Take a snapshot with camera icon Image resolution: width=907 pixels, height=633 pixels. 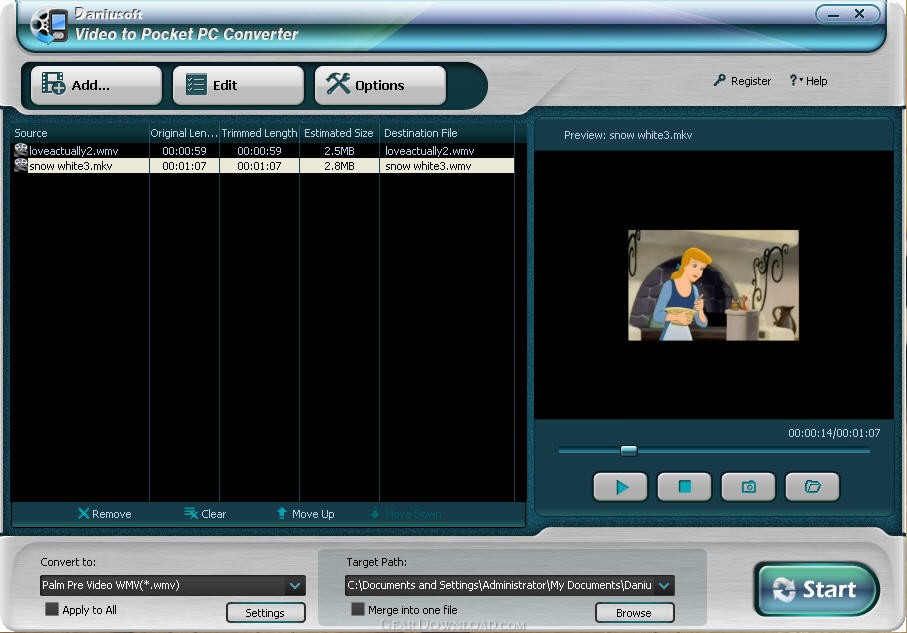point(749,487)
